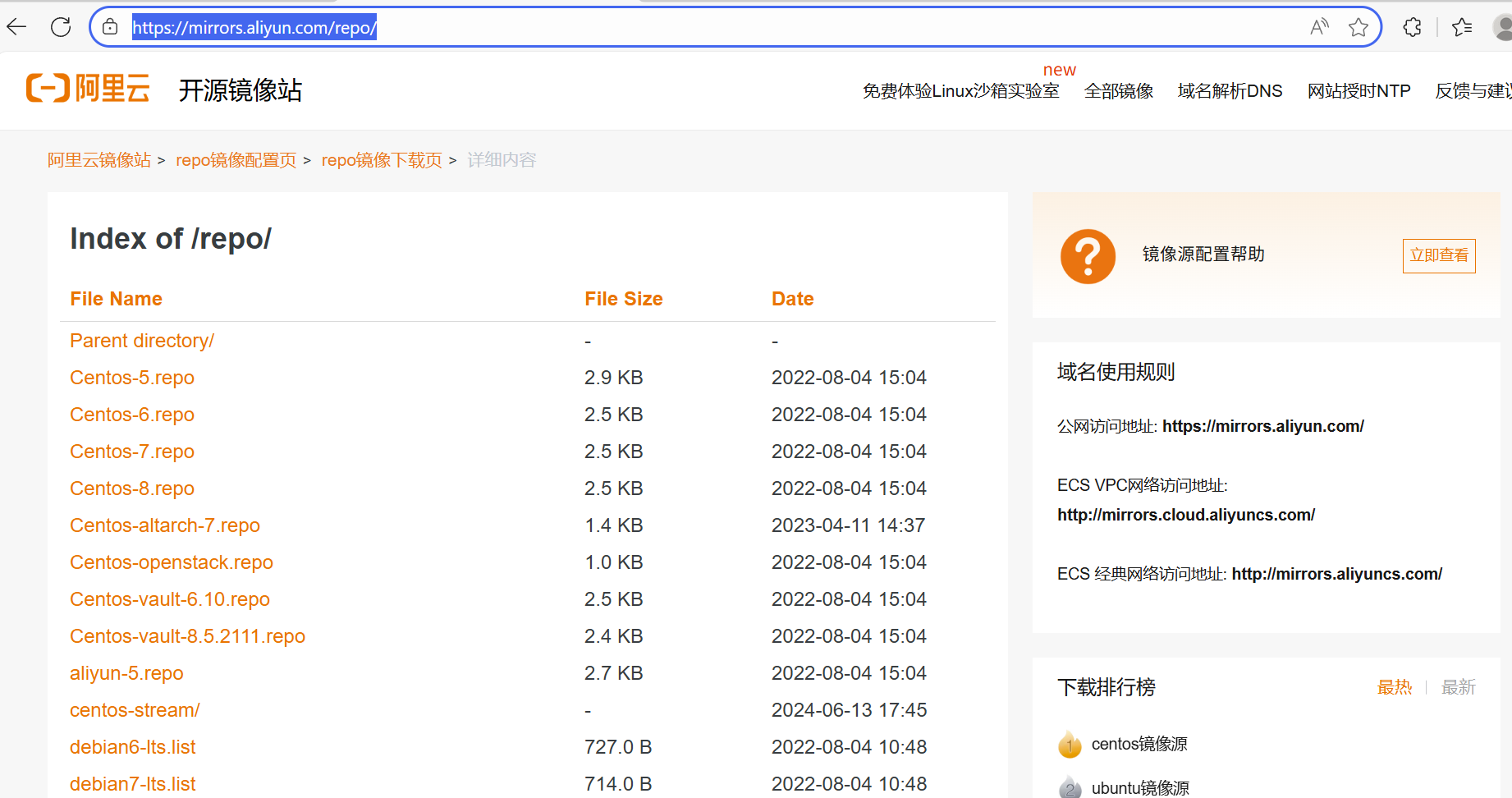Switch download ranking to 最新 tab
1512x798 pixels.
tap(1459, 687)
